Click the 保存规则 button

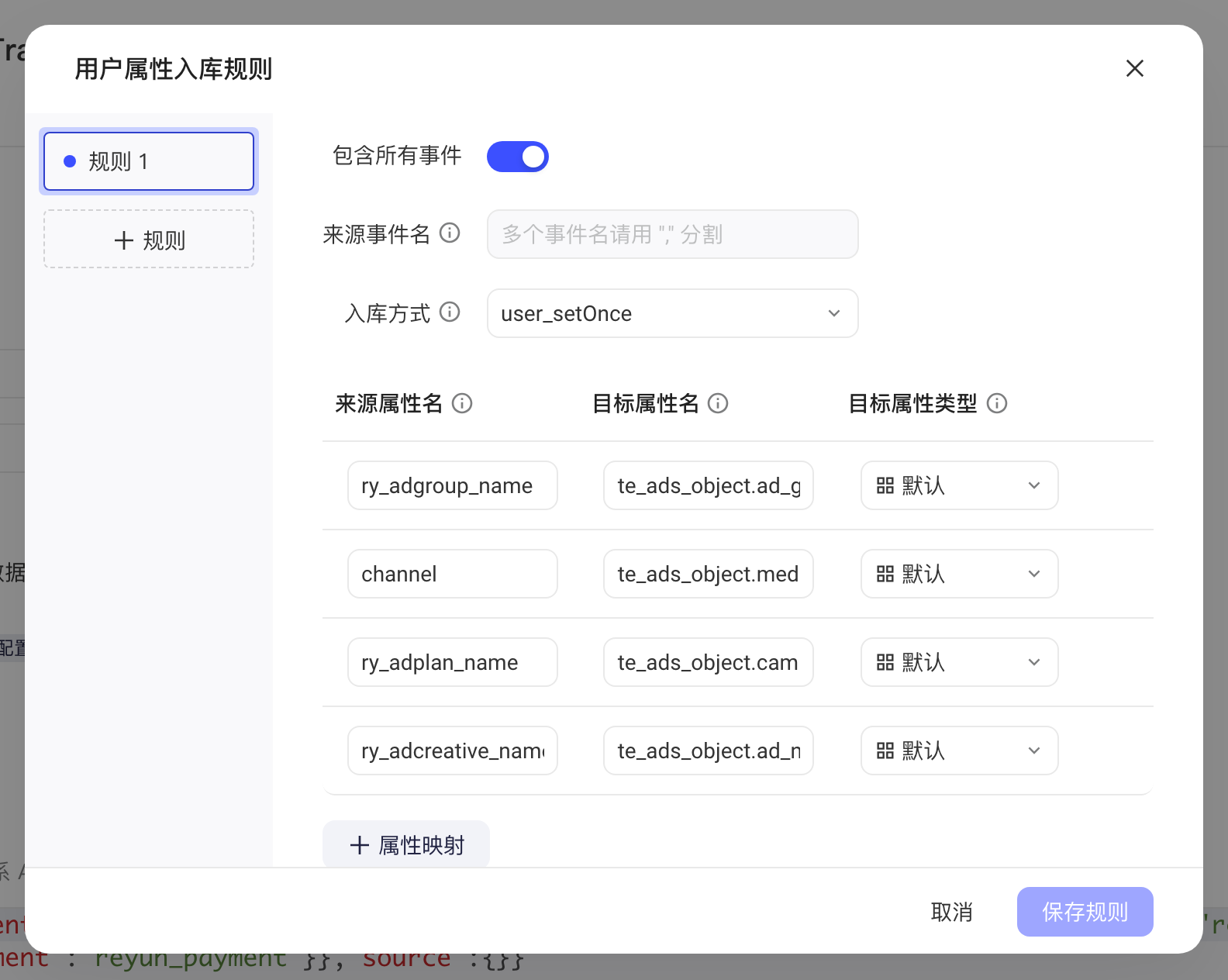pos(1085,912)
